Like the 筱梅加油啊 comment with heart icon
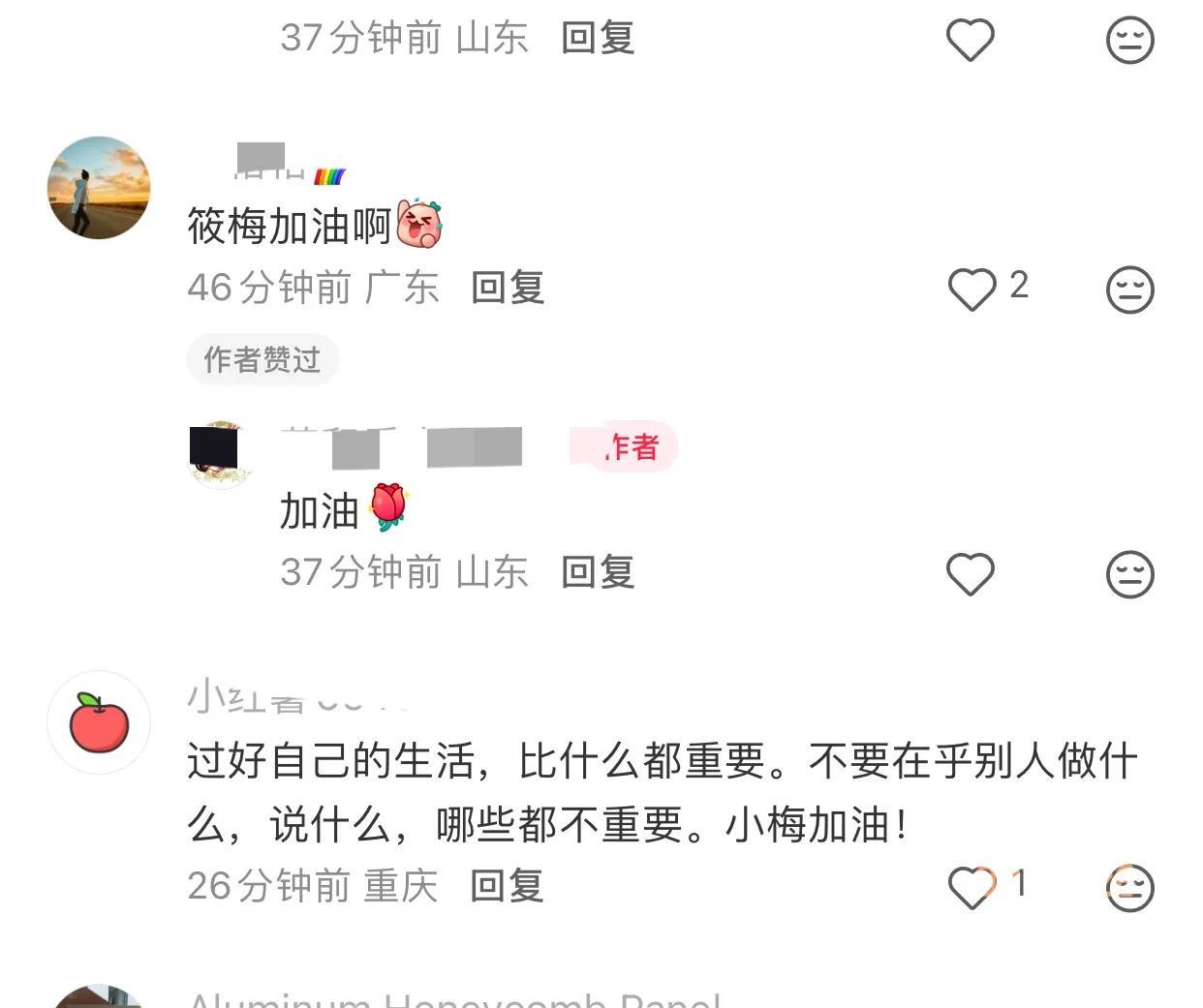Image resolution: width=1203 pixels, height=1008 pixels. pos(971,289)
